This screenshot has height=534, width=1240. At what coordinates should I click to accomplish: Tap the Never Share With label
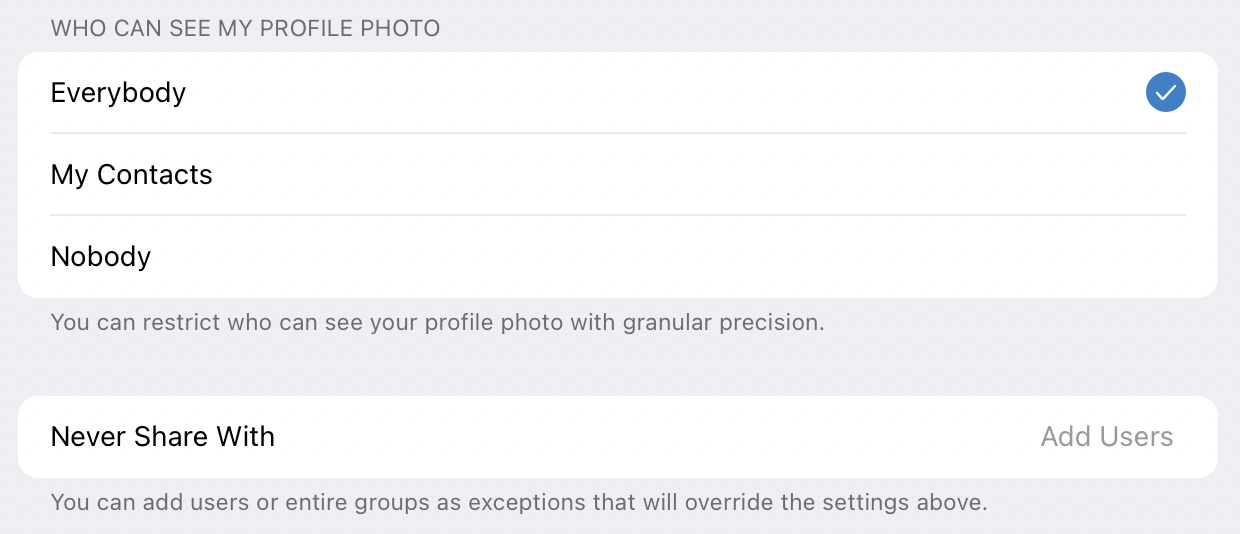(x=163, y=437)
